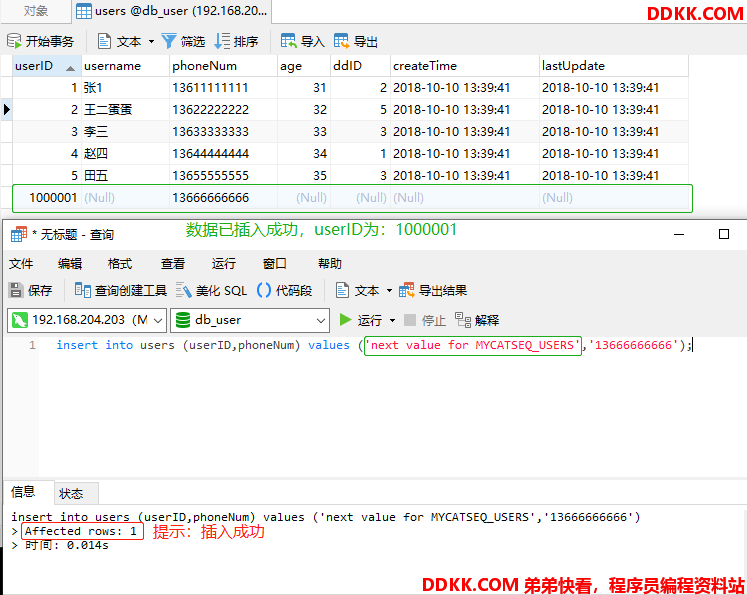Open the 编辑 menu
Screen dimensions: 747x595
click(70, 263)
